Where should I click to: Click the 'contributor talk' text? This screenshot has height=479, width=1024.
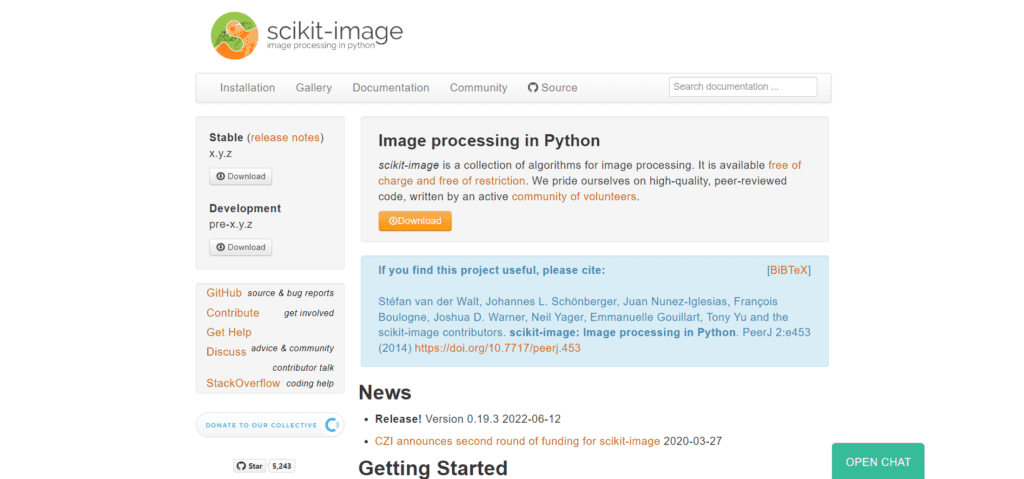(x=303, y=367)
